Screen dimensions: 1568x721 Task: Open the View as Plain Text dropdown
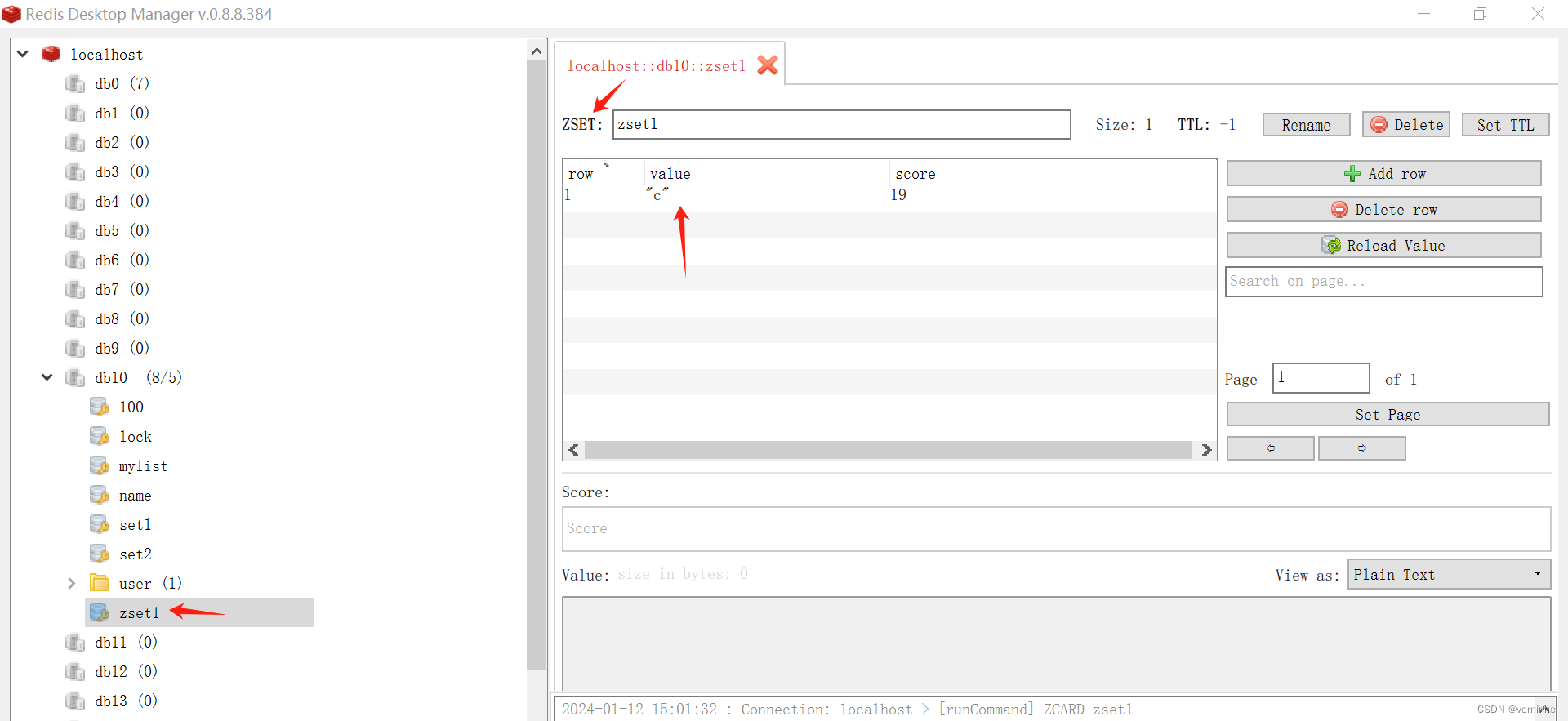tap(1449, 574)
